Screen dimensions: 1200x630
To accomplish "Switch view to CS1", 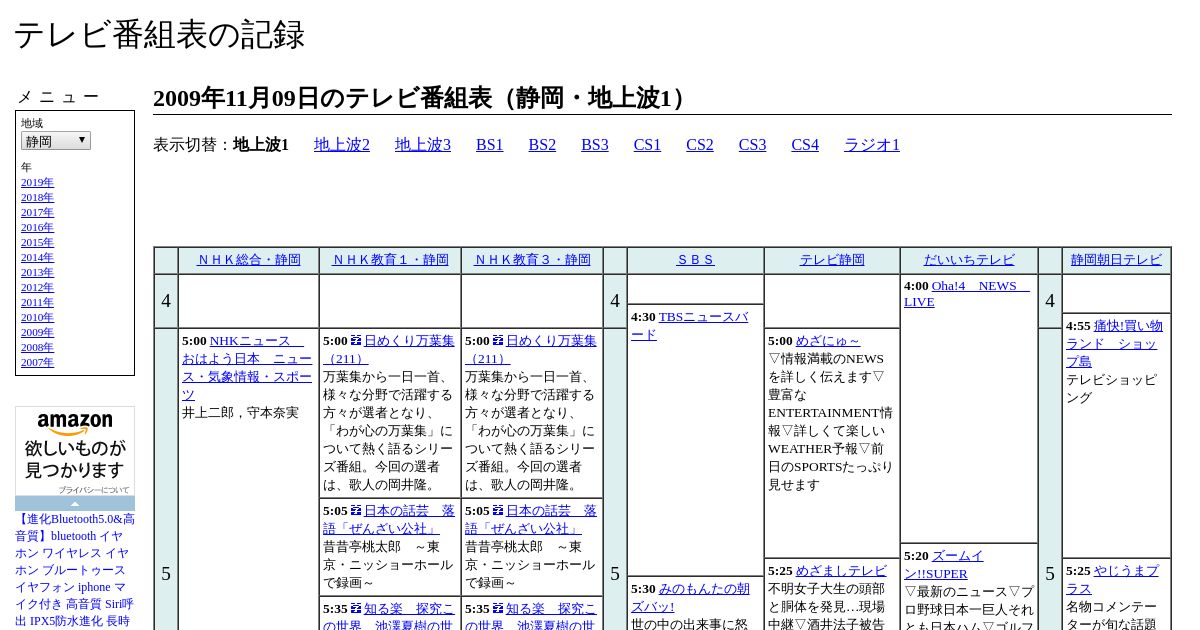I will (x=647, y=145).
